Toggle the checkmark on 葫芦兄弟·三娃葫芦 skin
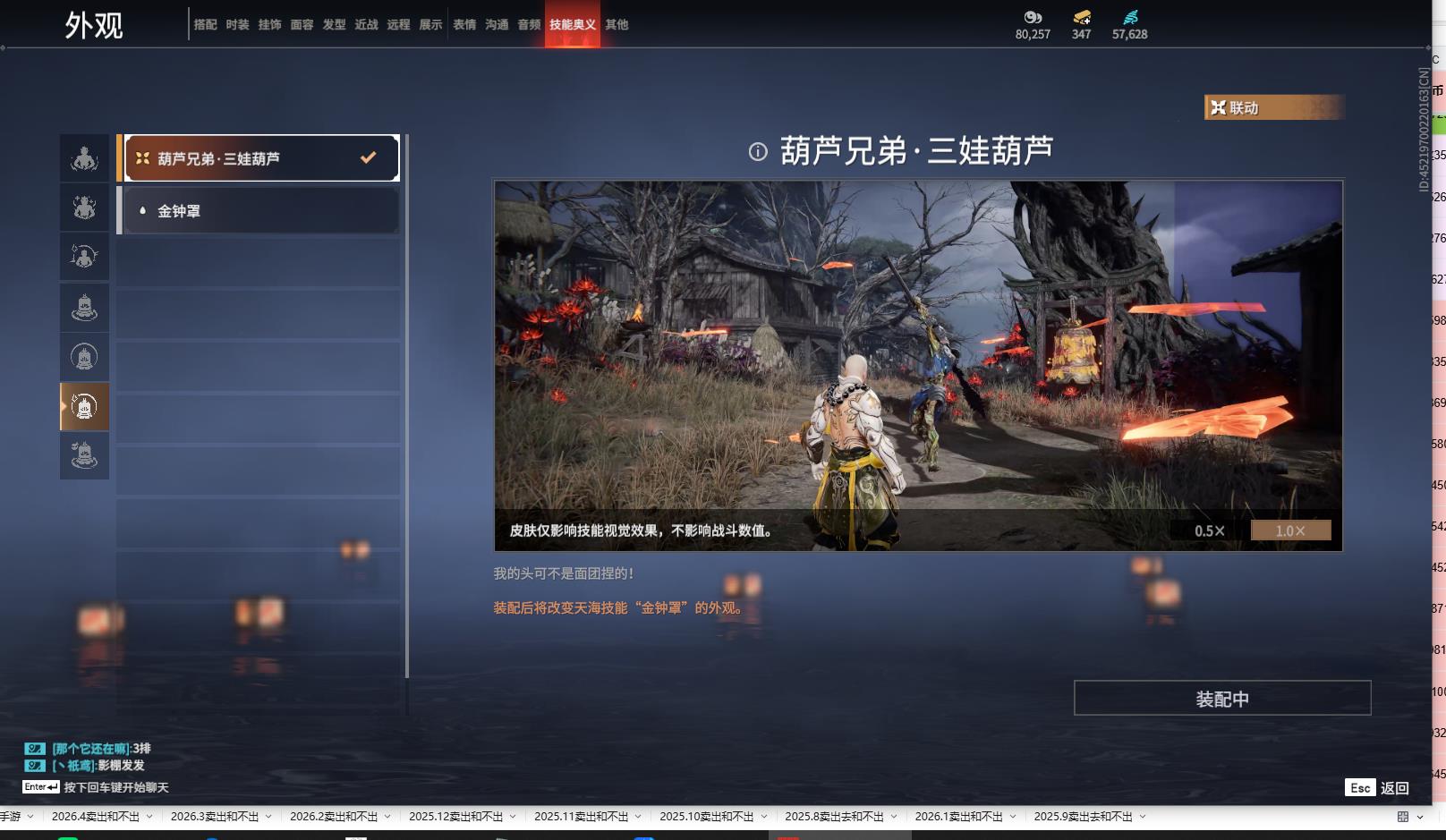The width and height of the screenshot is (1446, 840). point(368,158)
